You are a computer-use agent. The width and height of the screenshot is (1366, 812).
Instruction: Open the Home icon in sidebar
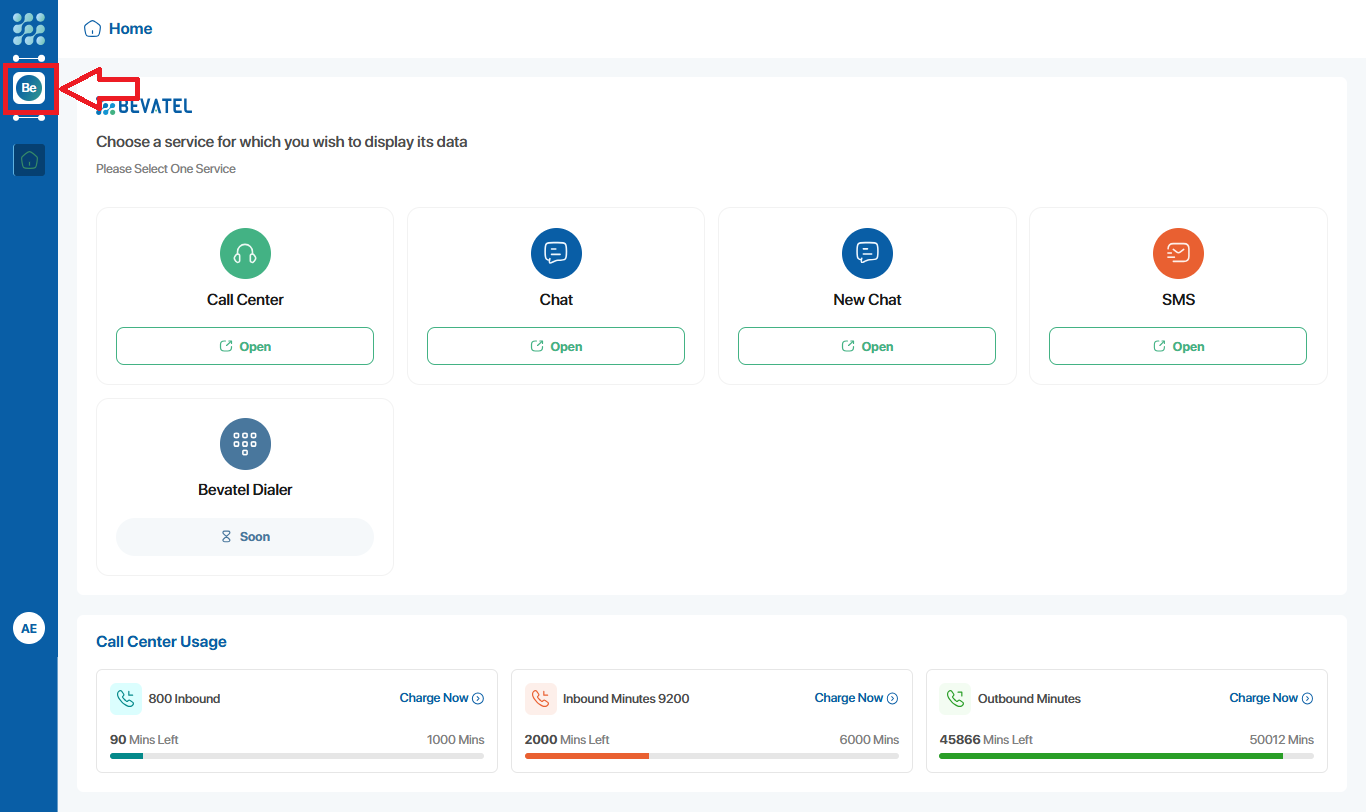pos(29,160)
